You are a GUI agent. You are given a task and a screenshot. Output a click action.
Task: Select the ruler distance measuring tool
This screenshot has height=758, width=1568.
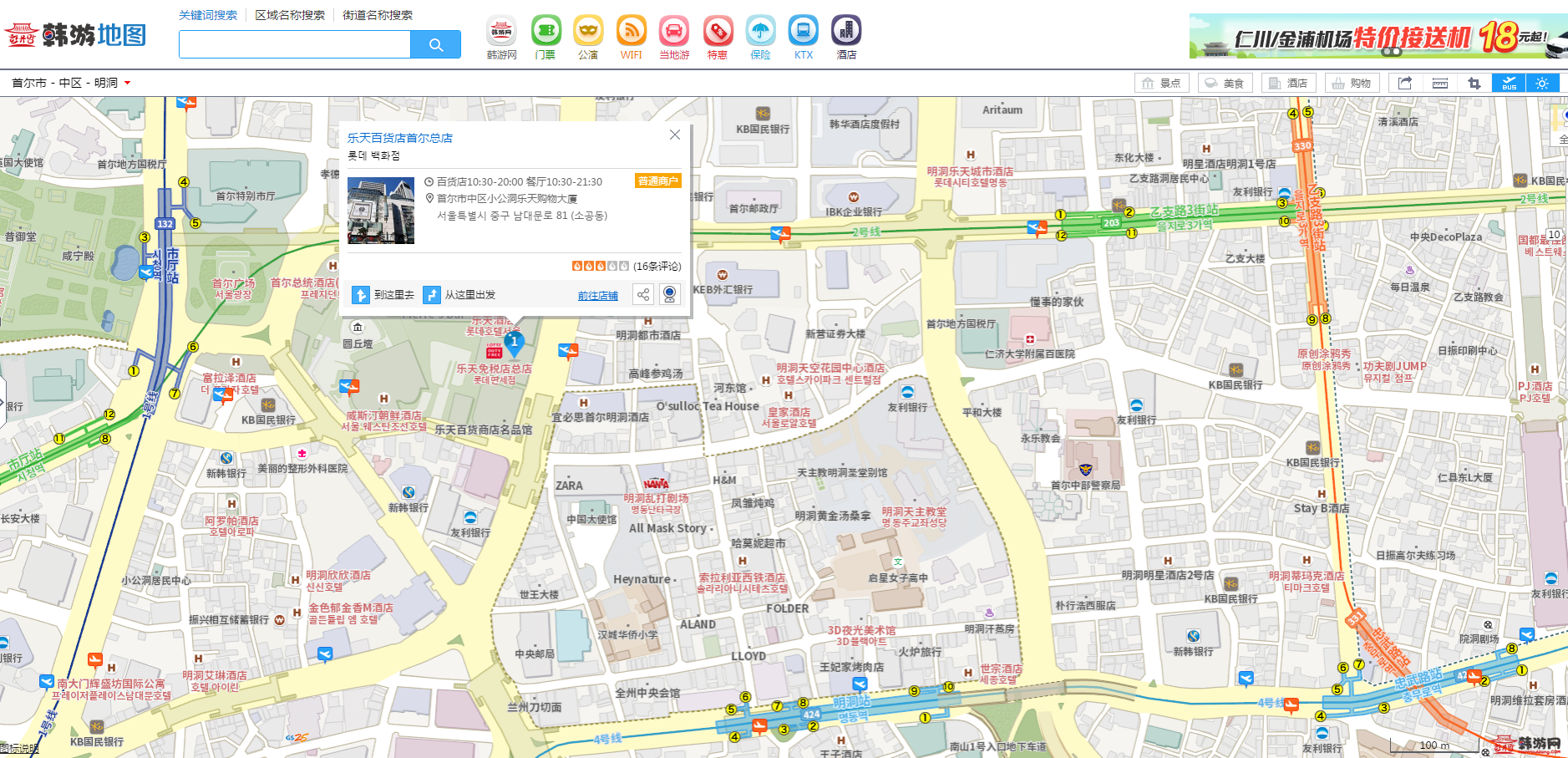1440,83
